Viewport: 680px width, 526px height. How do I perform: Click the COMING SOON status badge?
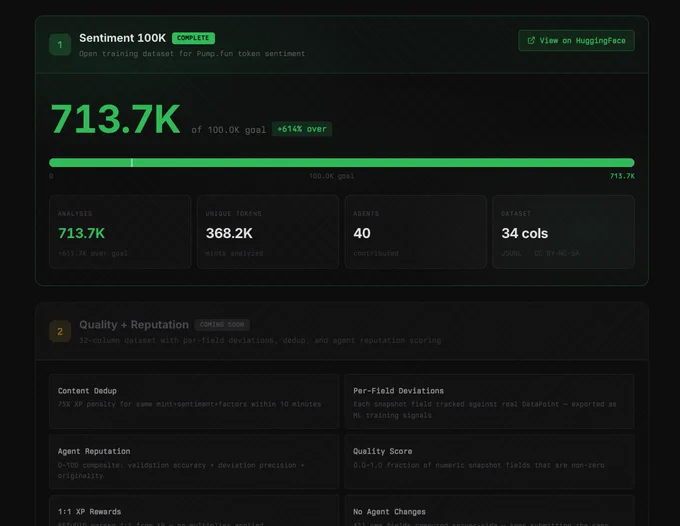pyautogui.click(x=222, y=325)
